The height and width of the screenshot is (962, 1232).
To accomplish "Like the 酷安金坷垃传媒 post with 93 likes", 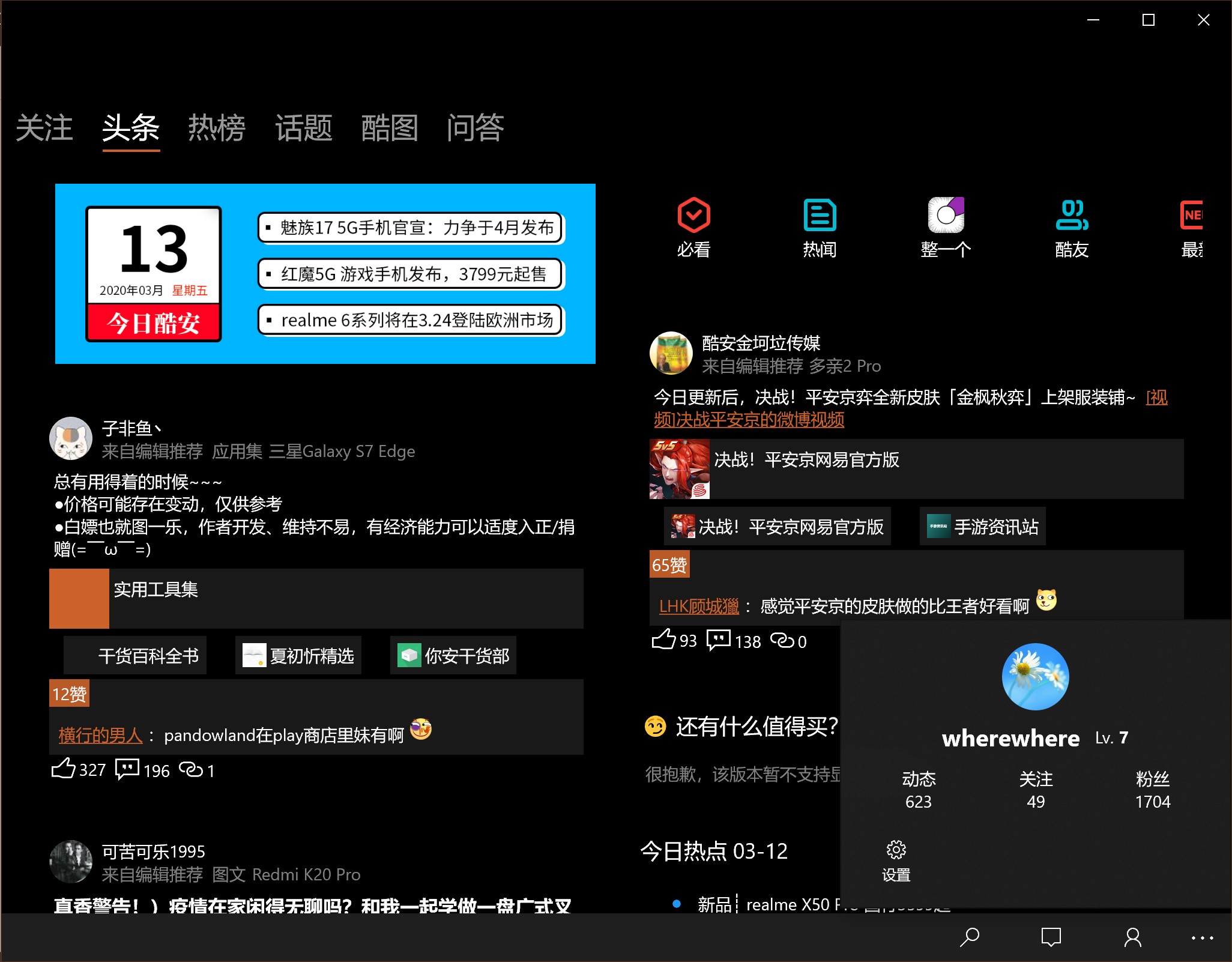I will 664,640.
